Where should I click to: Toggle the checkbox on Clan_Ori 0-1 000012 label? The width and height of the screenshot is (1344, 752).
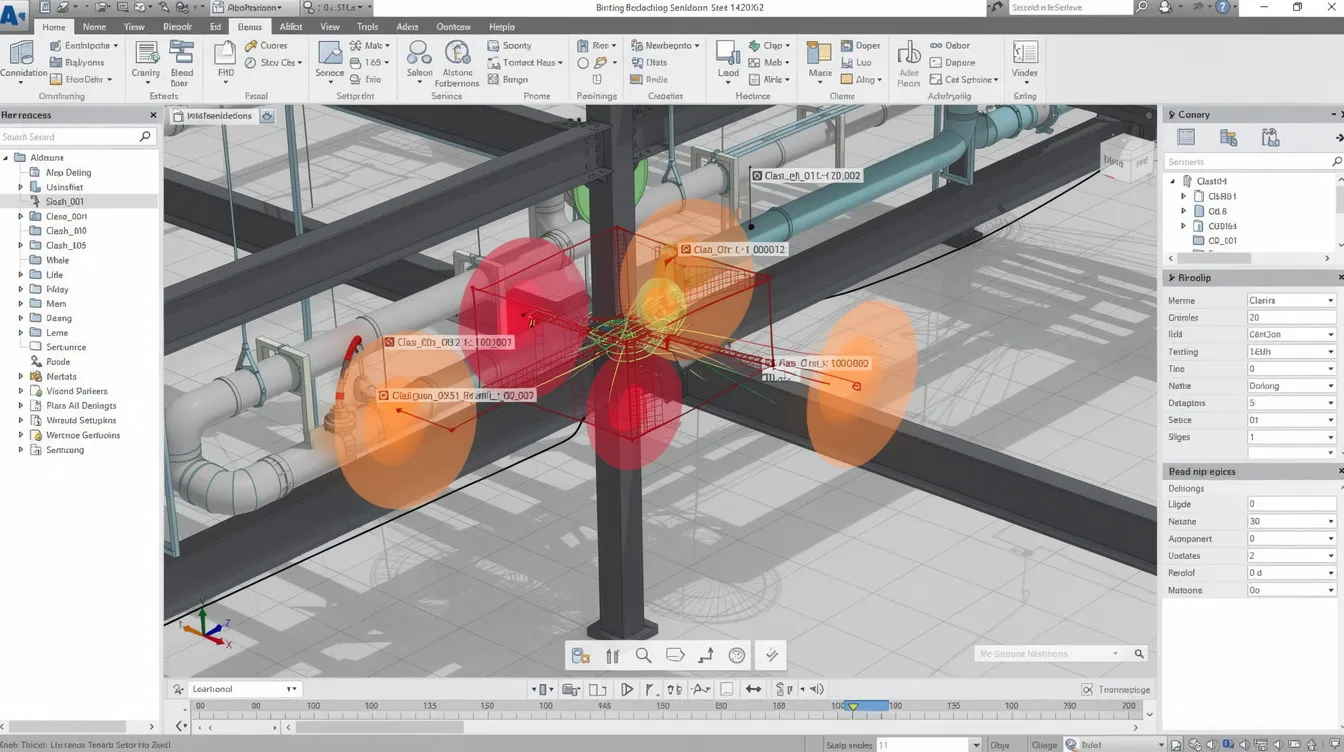(686, 250)
